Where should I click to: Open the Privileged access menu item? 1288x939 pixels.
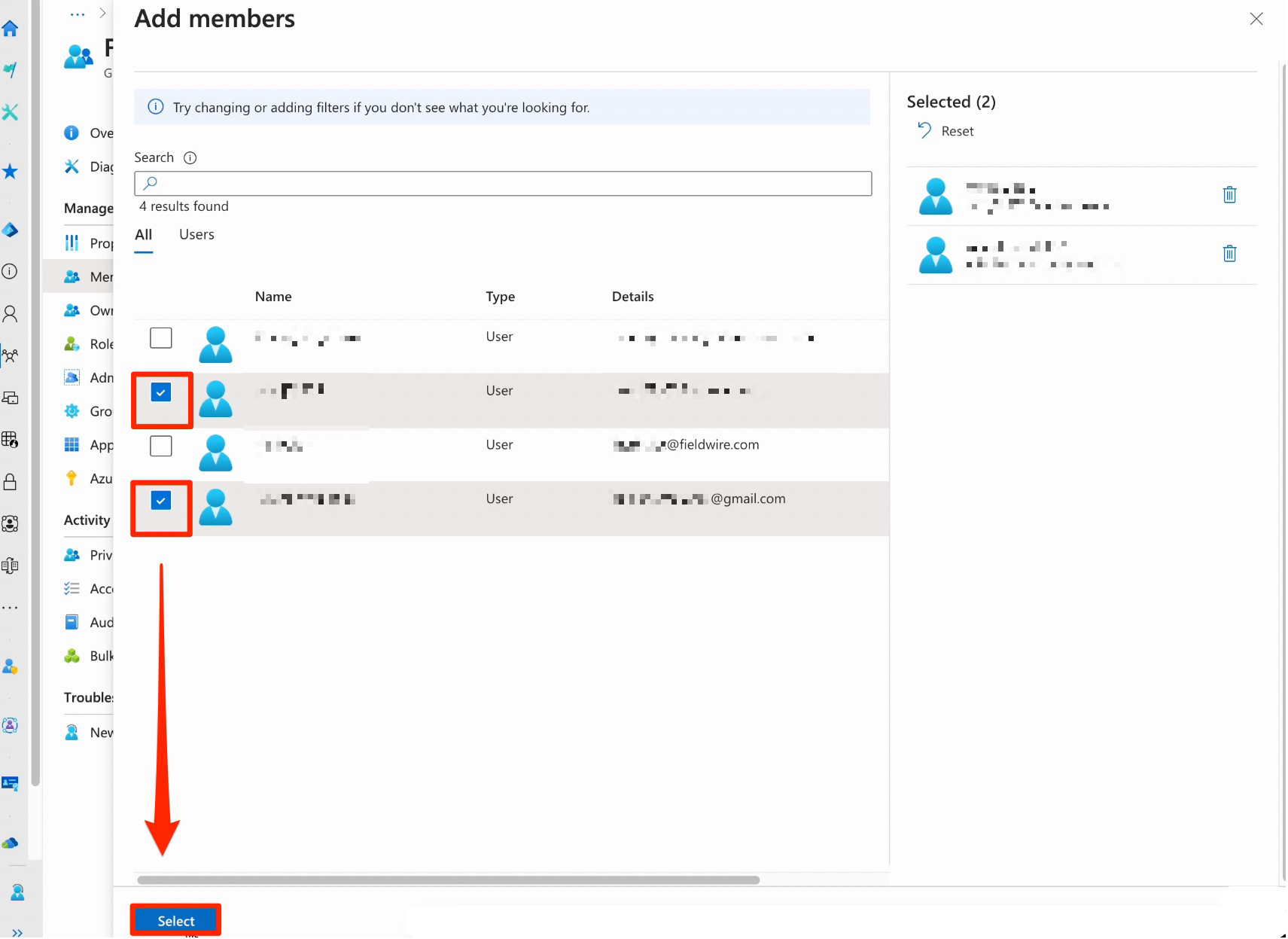88,555
